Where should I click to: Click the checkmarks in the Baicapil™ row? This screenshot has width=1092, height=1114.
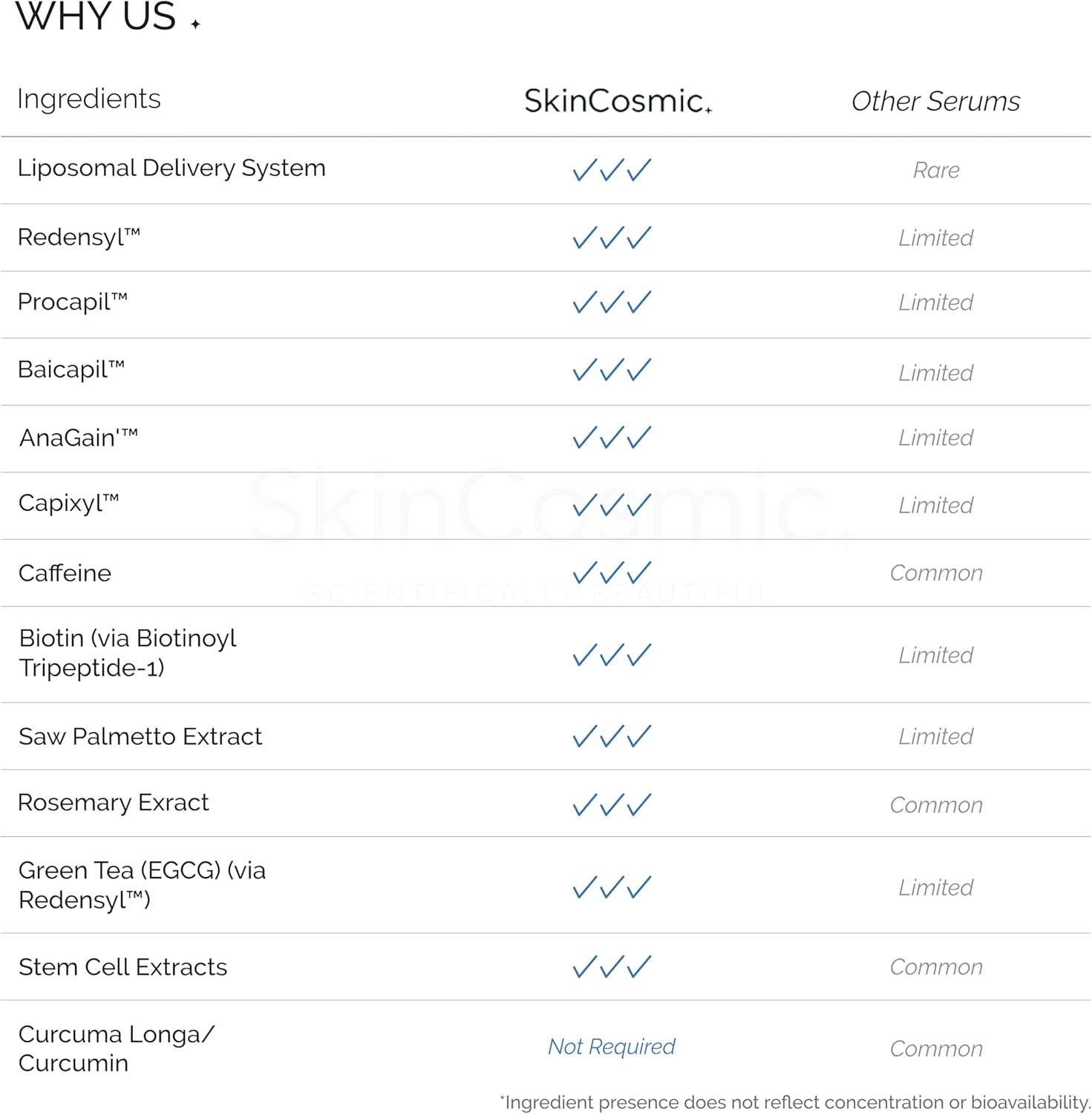point(612,370)
